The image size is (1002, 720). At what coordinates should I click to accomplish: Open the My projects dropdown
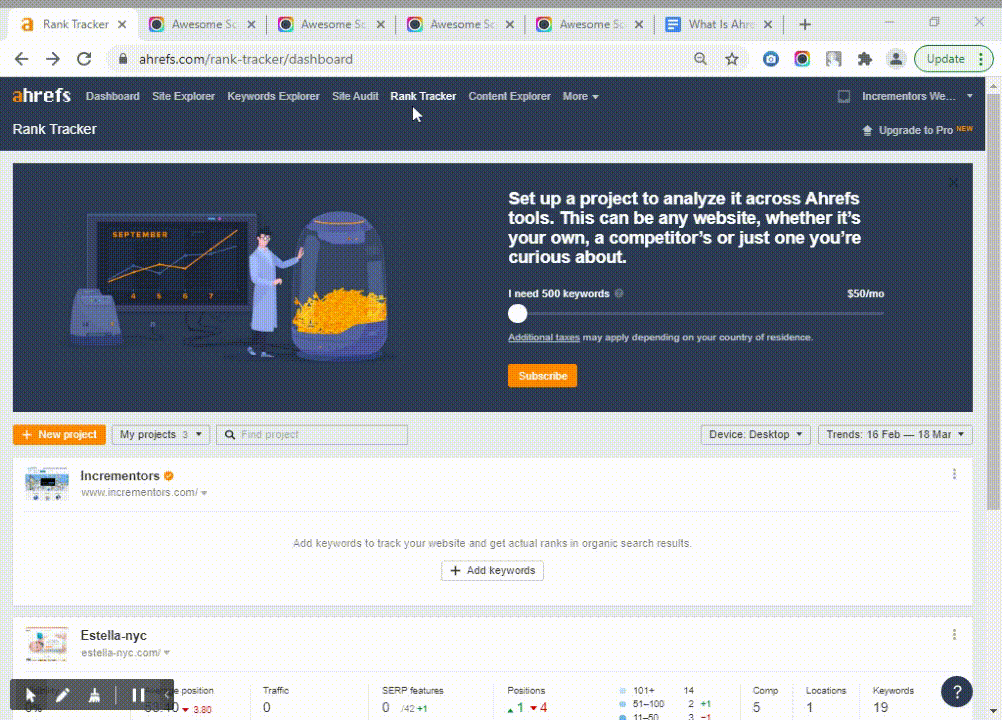tap(160, 434)
